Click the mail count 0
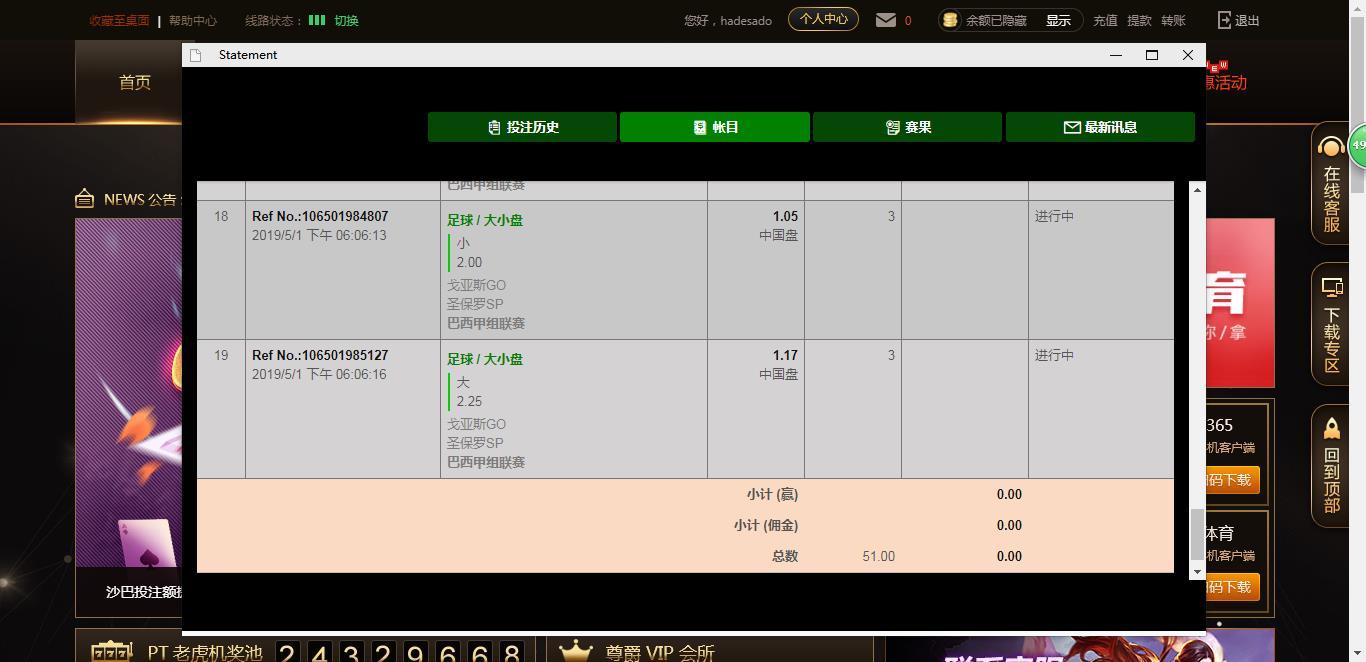The height and width of the screenshot is (662, 1366). [x=908, y=20]
